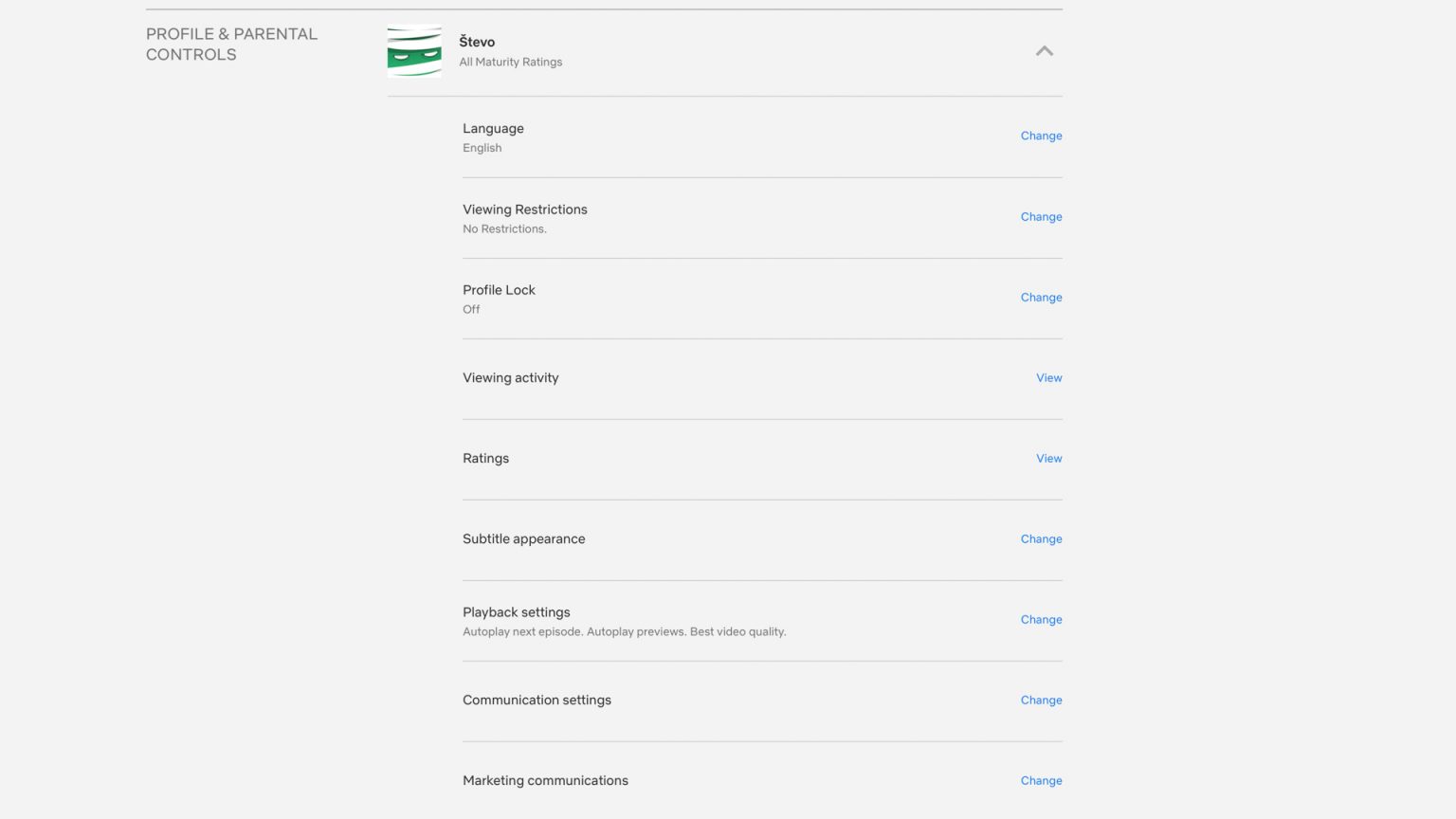Click the Števo profile name
The width and height of the screenshot is (1456, 819).
[x=477, y=42]
